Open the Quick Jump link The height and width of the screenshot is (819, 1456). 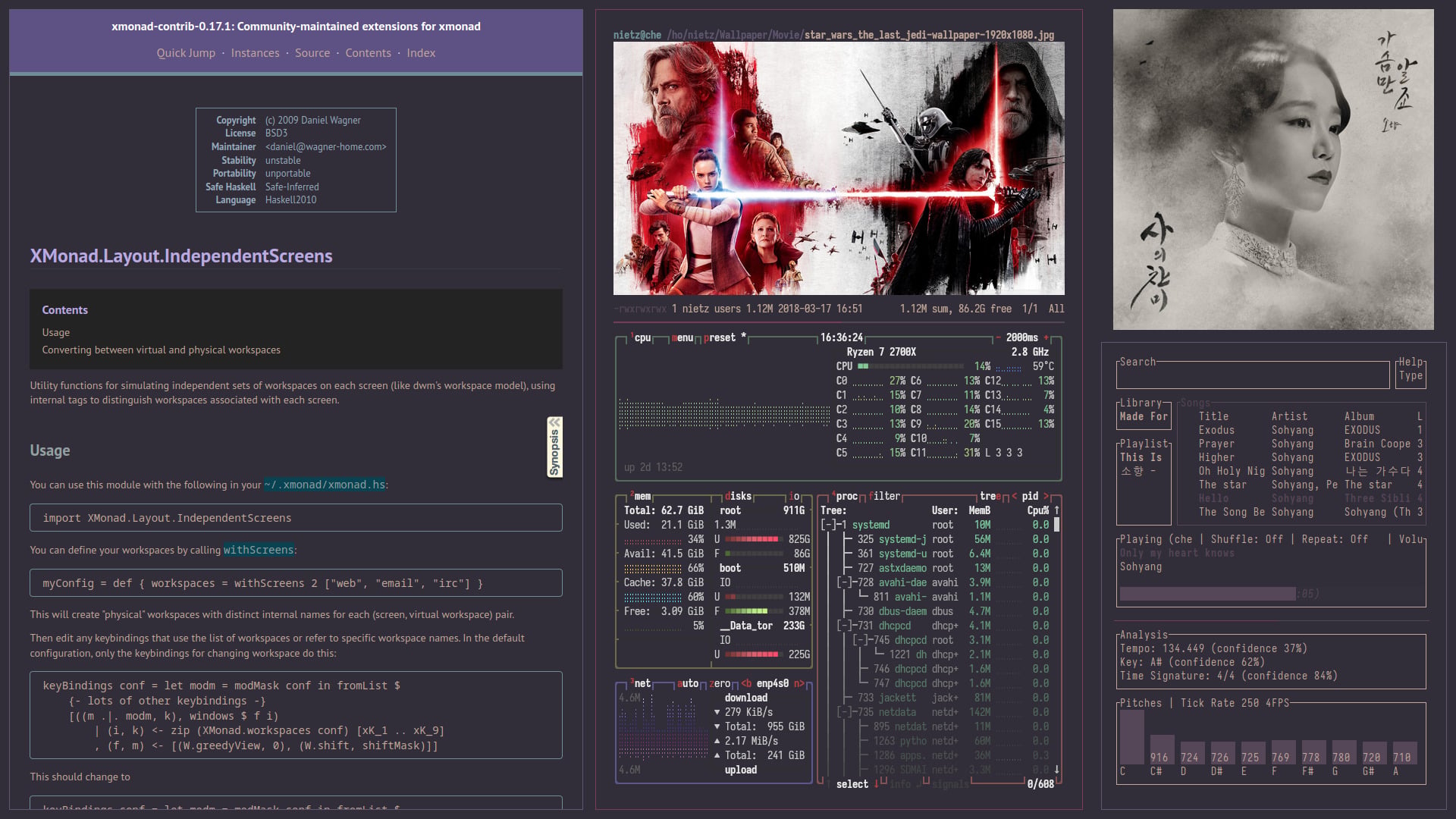[186, 53]
